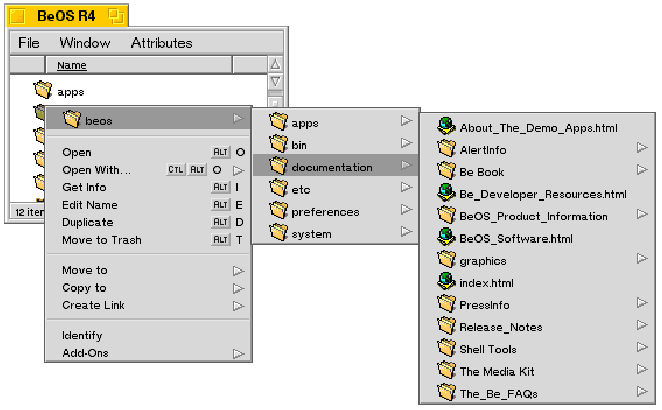
Task: Expand the Copy to submenu arrow
Action: point(239,288)
